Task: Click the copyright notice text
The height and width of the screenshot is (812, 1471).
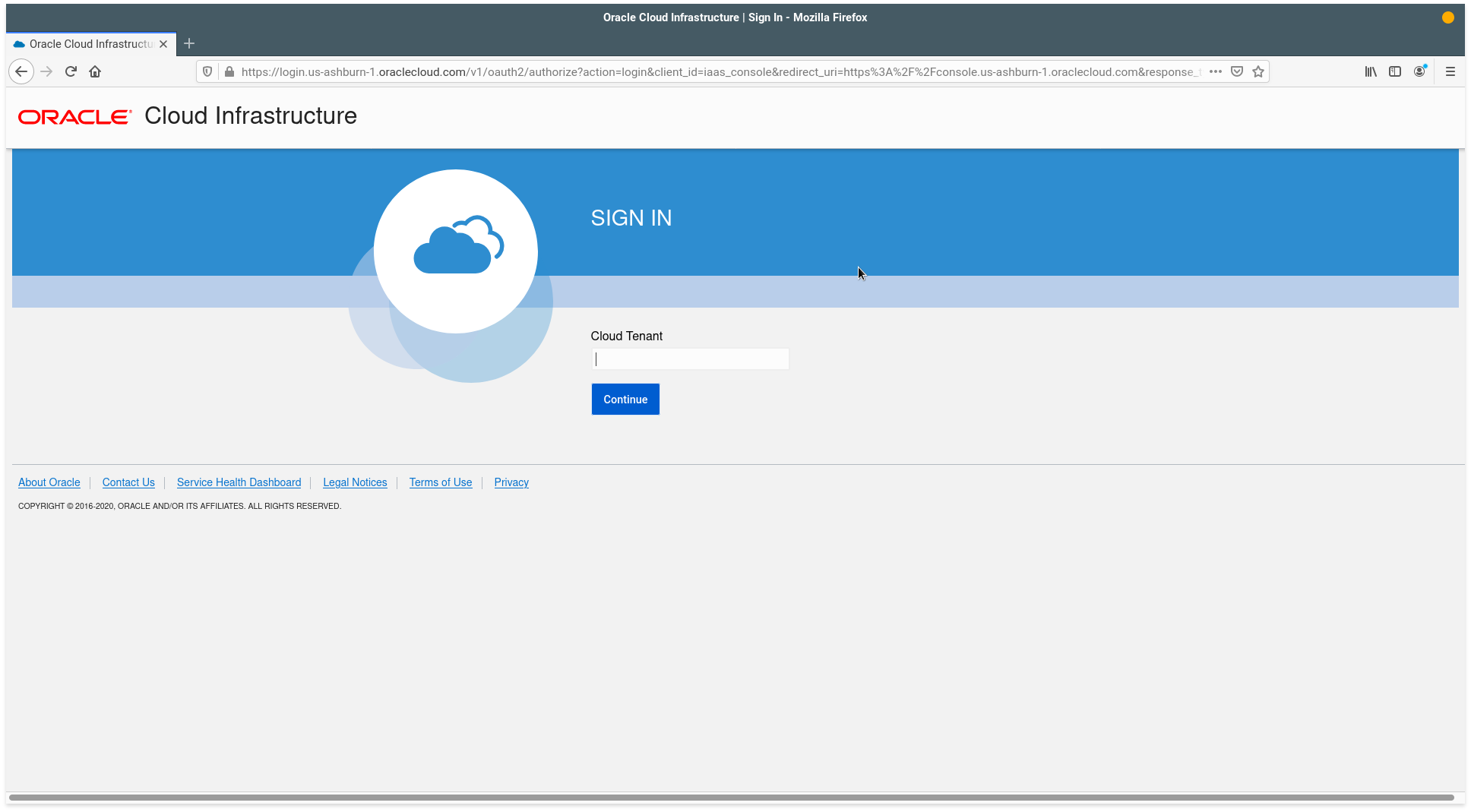Action: click(179, 506)
